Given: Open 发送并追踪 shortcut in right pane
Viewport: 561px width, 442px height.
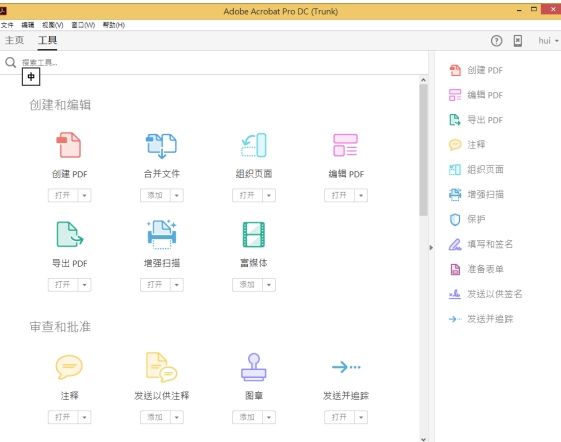Looking at the screenshot, I should click(481, 319).
